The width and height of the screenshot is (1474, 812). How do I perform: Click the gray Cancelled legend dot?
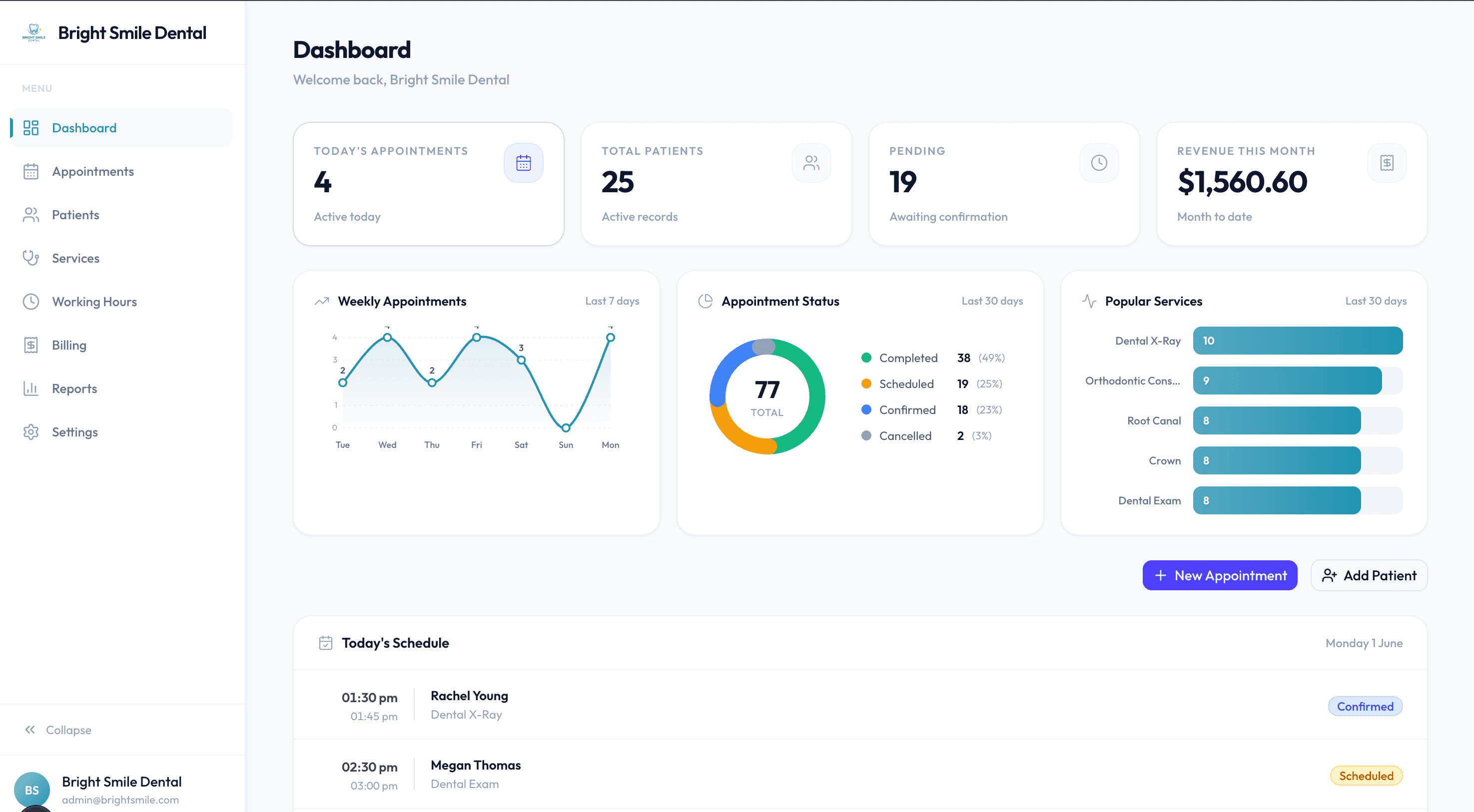(x=866, y=436)
